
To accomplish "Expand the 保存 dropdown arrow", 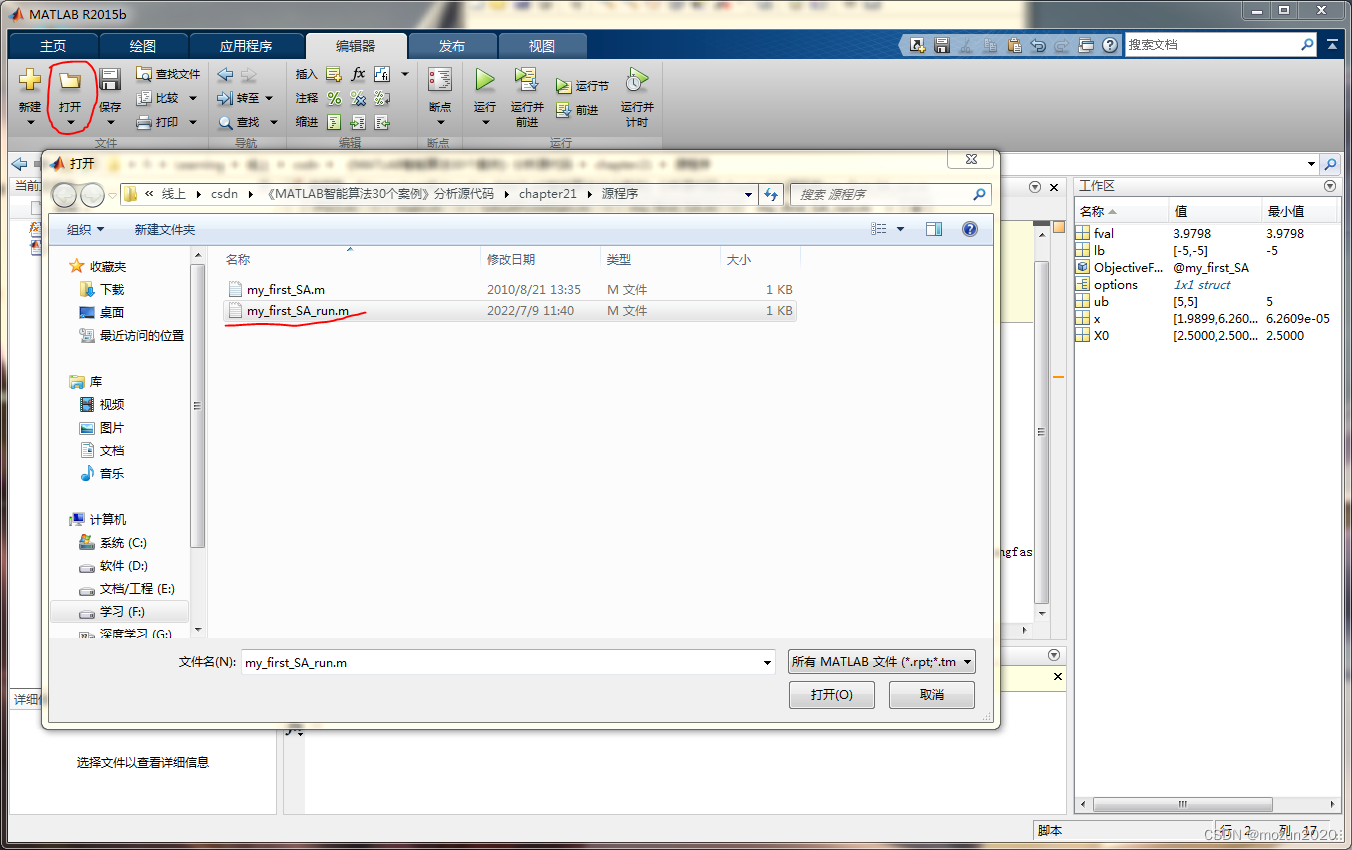I will pyautogui.click(x=110, y=124).
